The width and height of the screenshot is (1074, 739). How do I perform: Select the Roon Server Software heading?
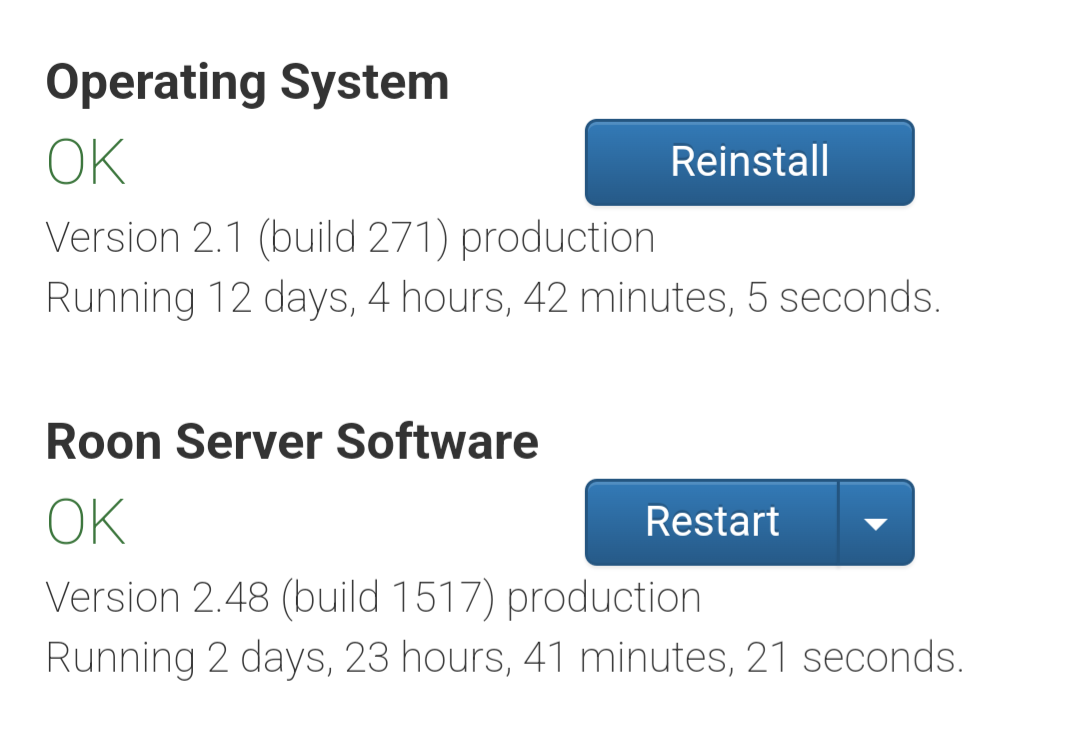[292, 441]
